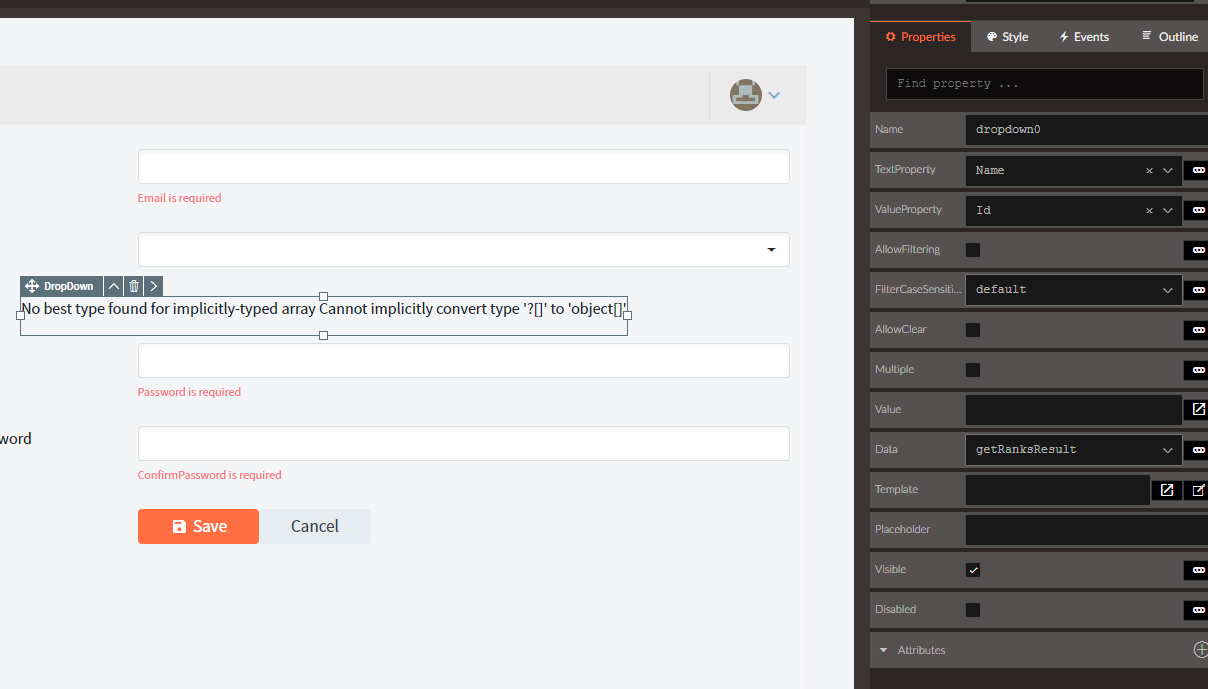
Task: Open the Value property code editor icon
Action: point(1198,409)
